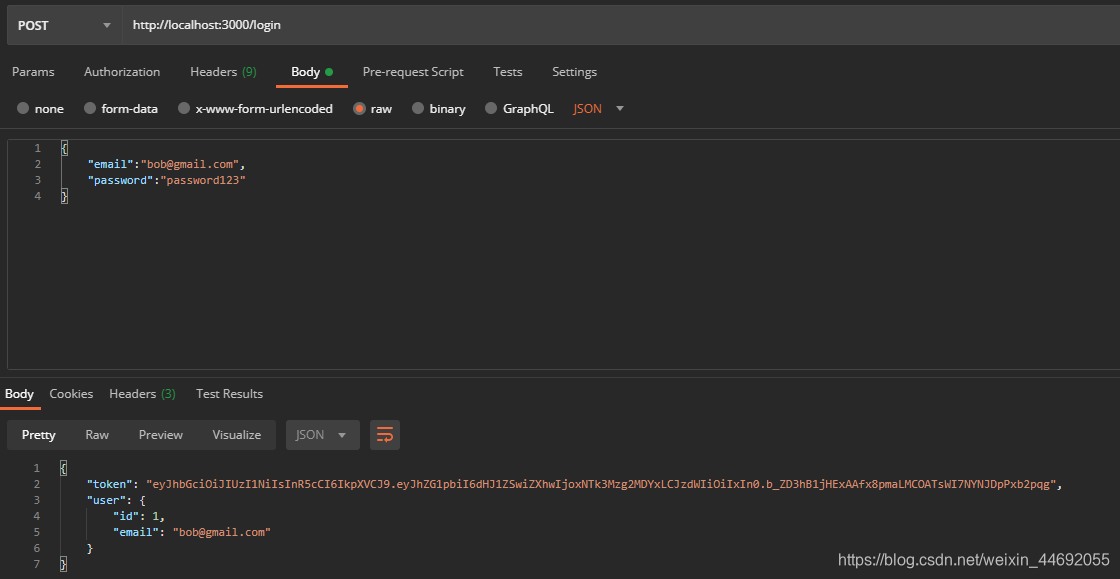Screen dimensions: 1120x579
Task: Click the response "email" value bob@gmail.com
Action: pyautogui.click(x=222, y=532)
